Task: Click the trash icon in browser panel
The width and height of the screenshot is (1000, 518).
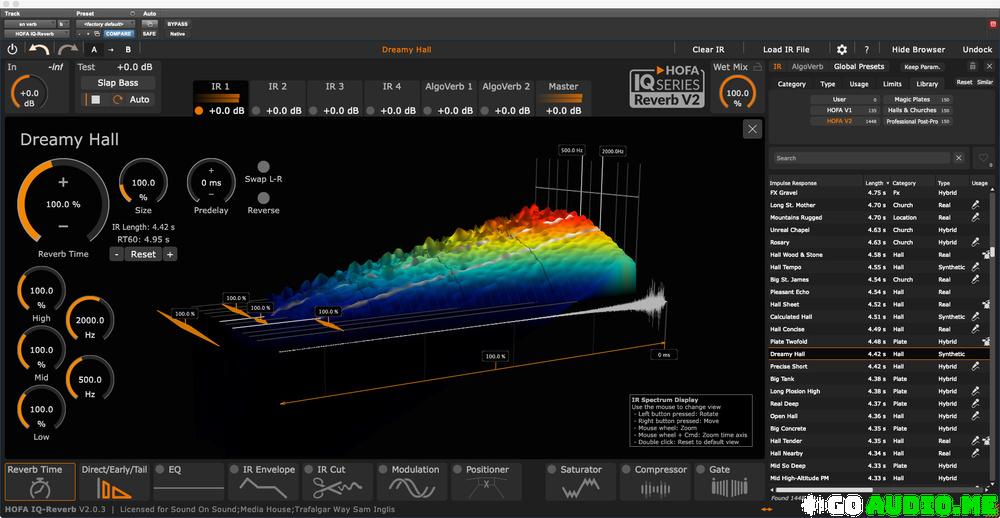Action: pos(972,66)
